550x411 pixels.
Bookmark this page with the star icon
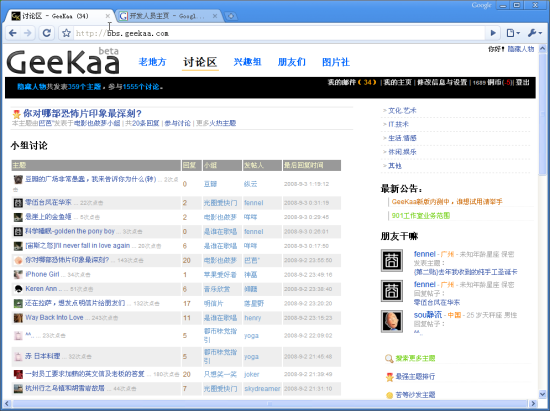pos(66,33)
